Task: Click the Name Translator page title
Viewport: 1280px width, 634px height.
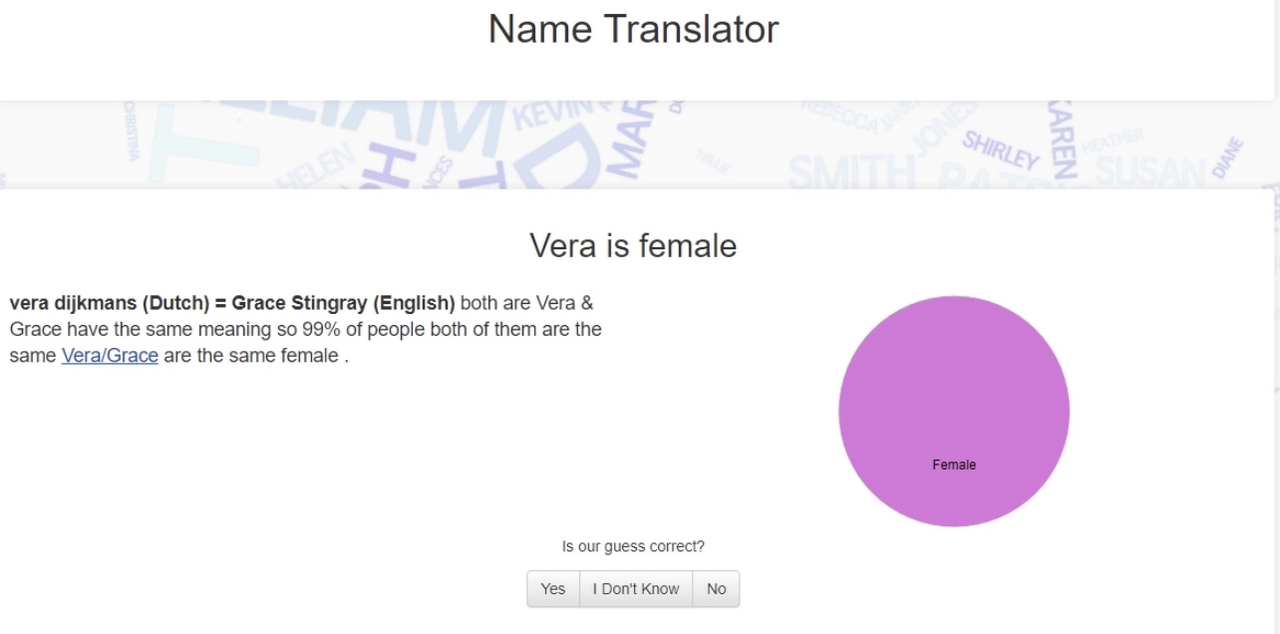Action: [633, 29]
